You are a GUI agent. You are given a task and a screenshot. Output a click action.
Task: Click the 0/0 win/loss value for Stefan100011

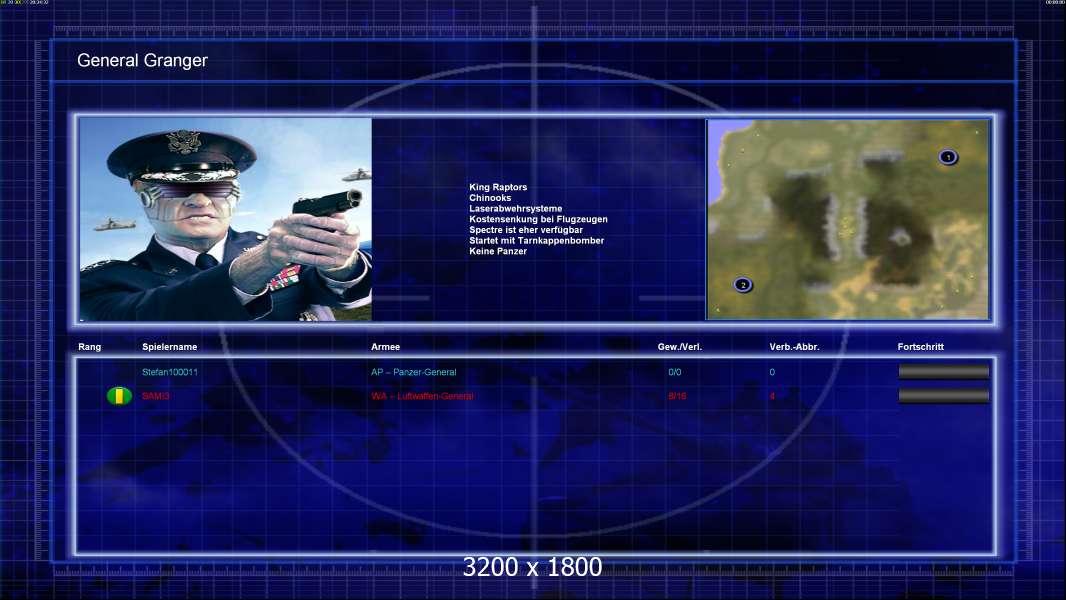point(674,372)
